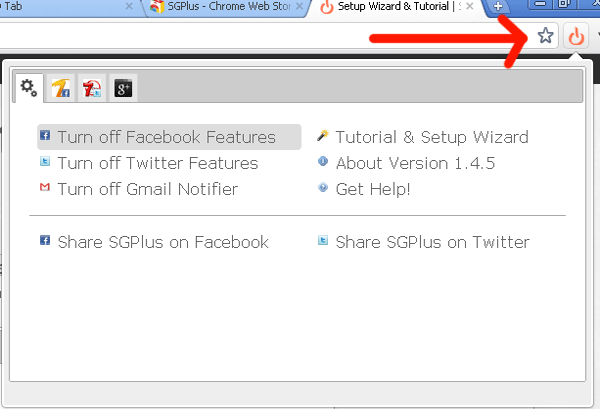The height and width of the screenshot is (409, 600).
Task: Bookmark this page with the star icon
Action: pos(545,37)
